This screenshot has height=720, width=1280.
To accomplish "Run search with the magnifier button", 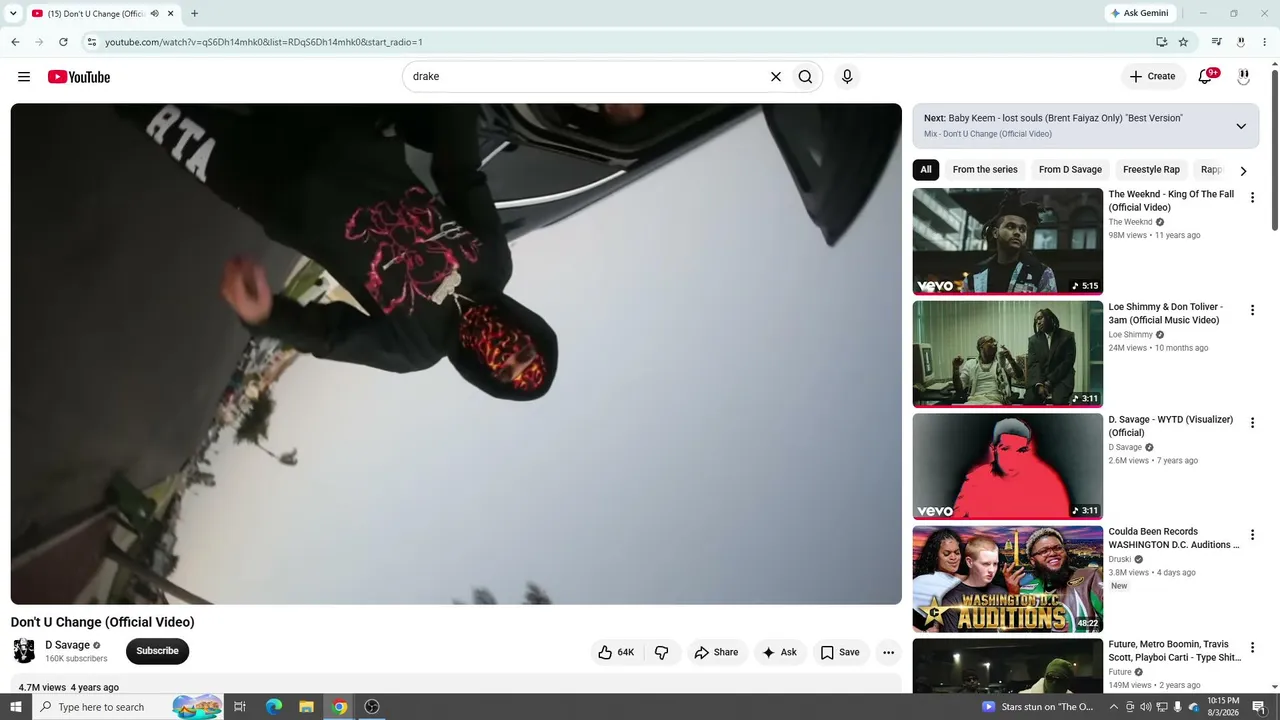I will (x=805, y=77).
